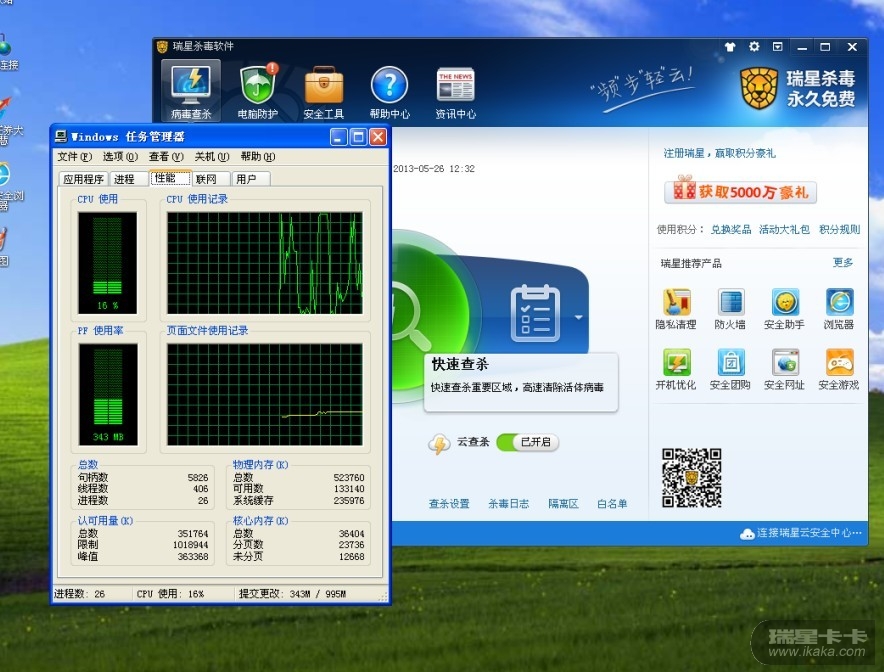Click 获取5000万豪礼 gift banner
The height and width of the screenshot is (672, 884).
pyautogui.click(x=740, y=191)
